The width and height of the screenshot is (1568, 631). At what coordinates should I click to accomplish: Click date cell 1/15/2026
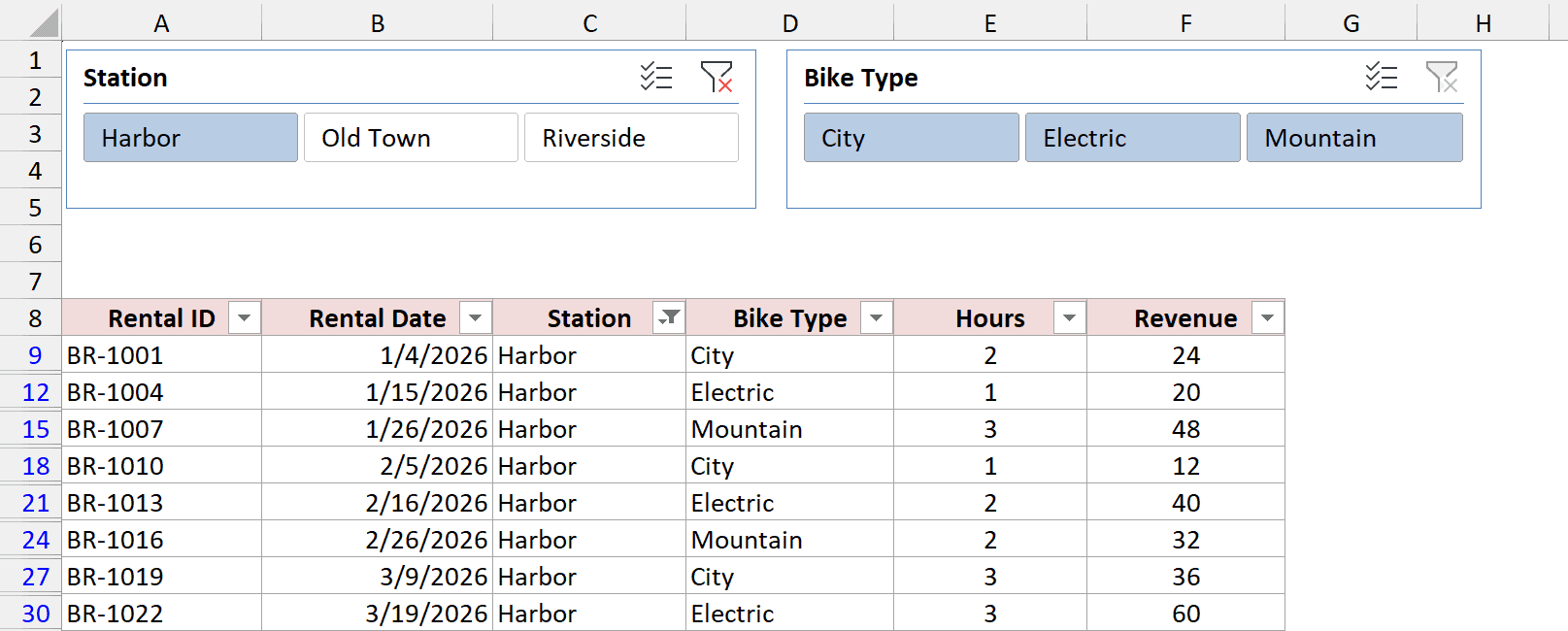click(x=378, y=391)
